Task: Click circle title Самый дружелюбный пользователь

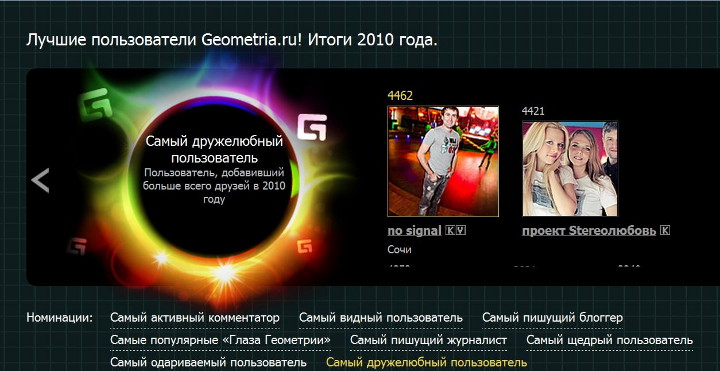Action: (x=214, y=150)
